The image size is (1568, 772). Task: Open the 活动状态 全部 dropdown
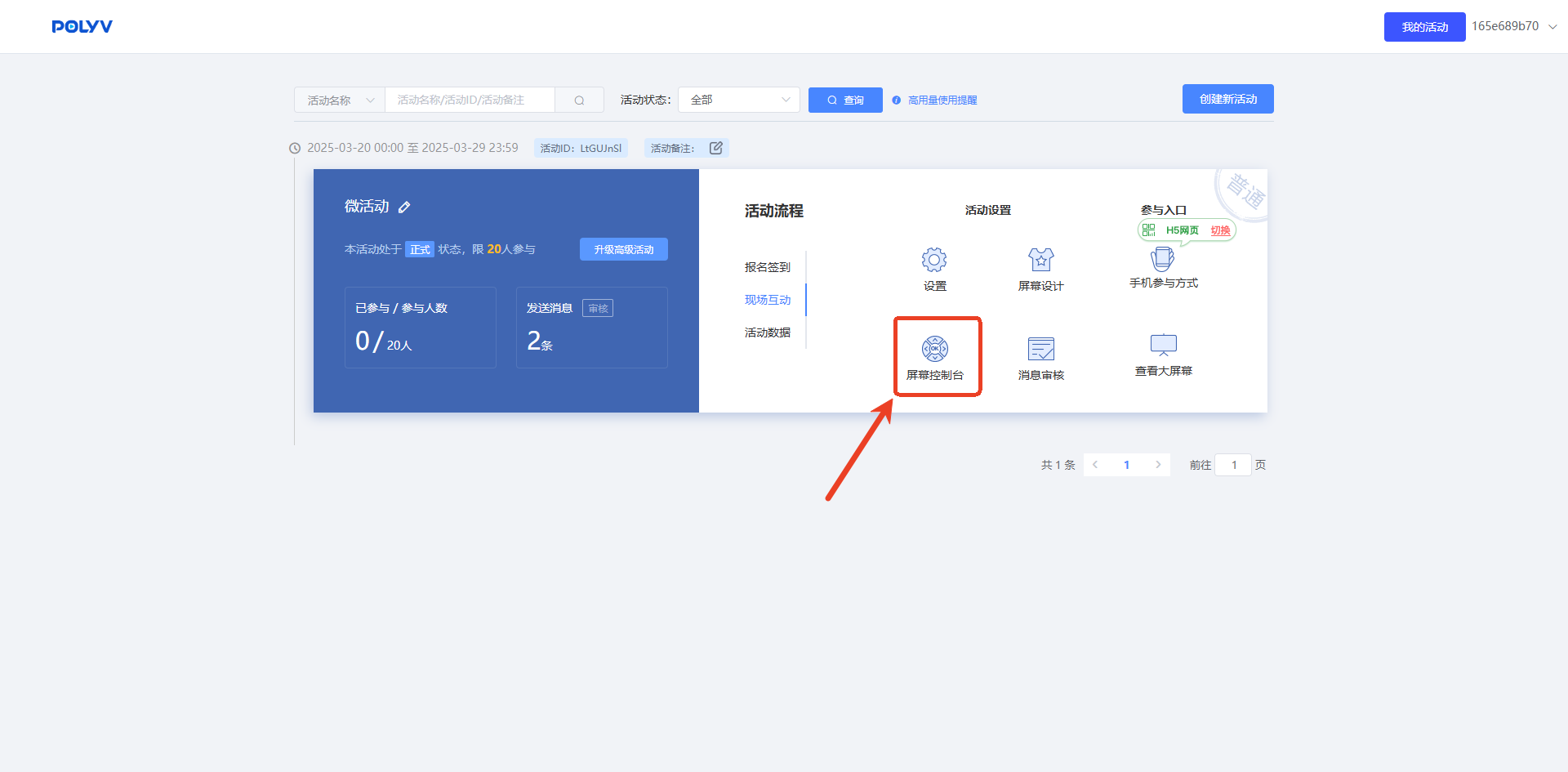click(739, 100)
